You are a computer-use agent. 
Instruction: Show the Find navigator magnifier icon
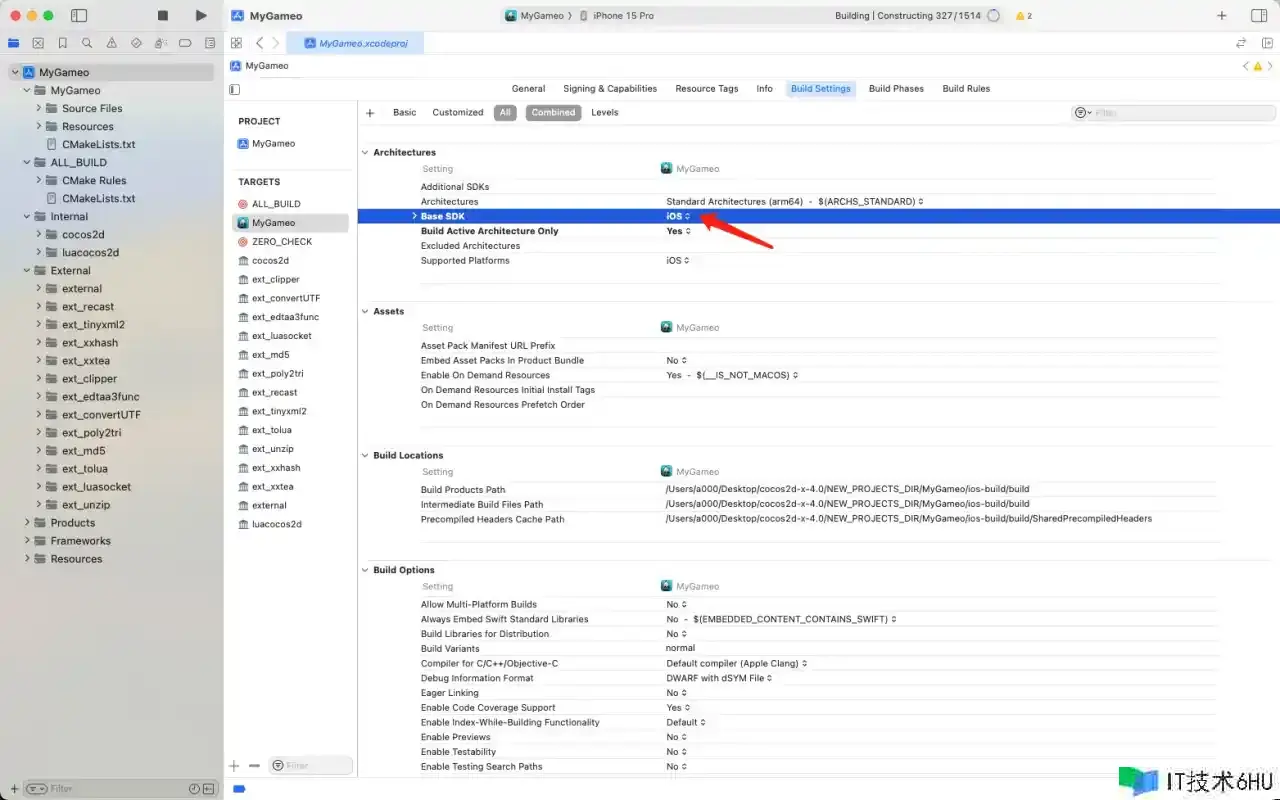click(x=87, y=44)
